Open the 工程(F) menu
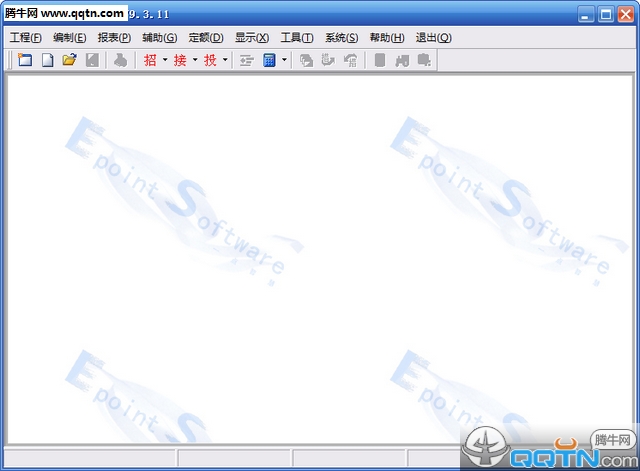Viewport: 640px width, 471px height. (25, 38)
